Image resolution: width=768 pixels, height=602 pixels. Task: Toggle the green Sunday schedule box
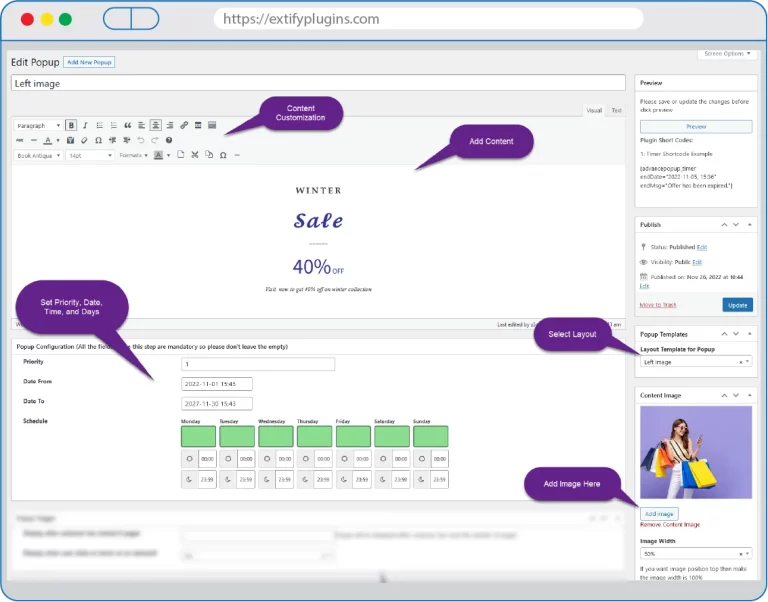(x=430, y=436)
